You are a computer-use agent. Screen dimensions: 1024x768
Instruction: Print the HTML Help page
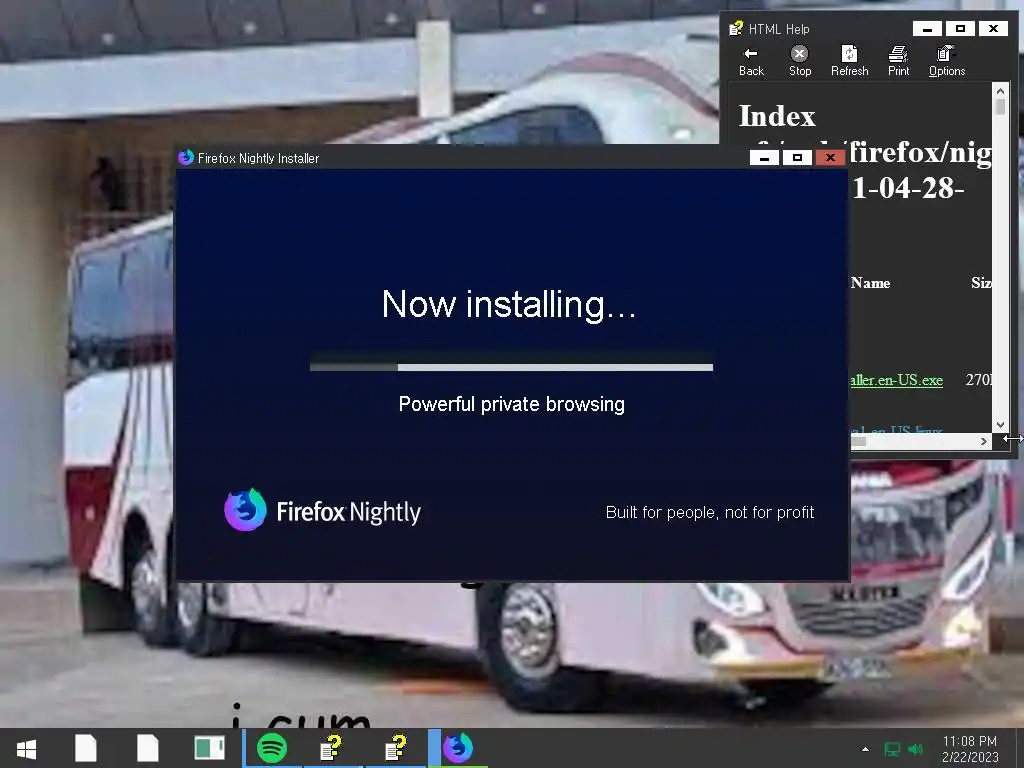pyautogui.click(x=898, y=61)
